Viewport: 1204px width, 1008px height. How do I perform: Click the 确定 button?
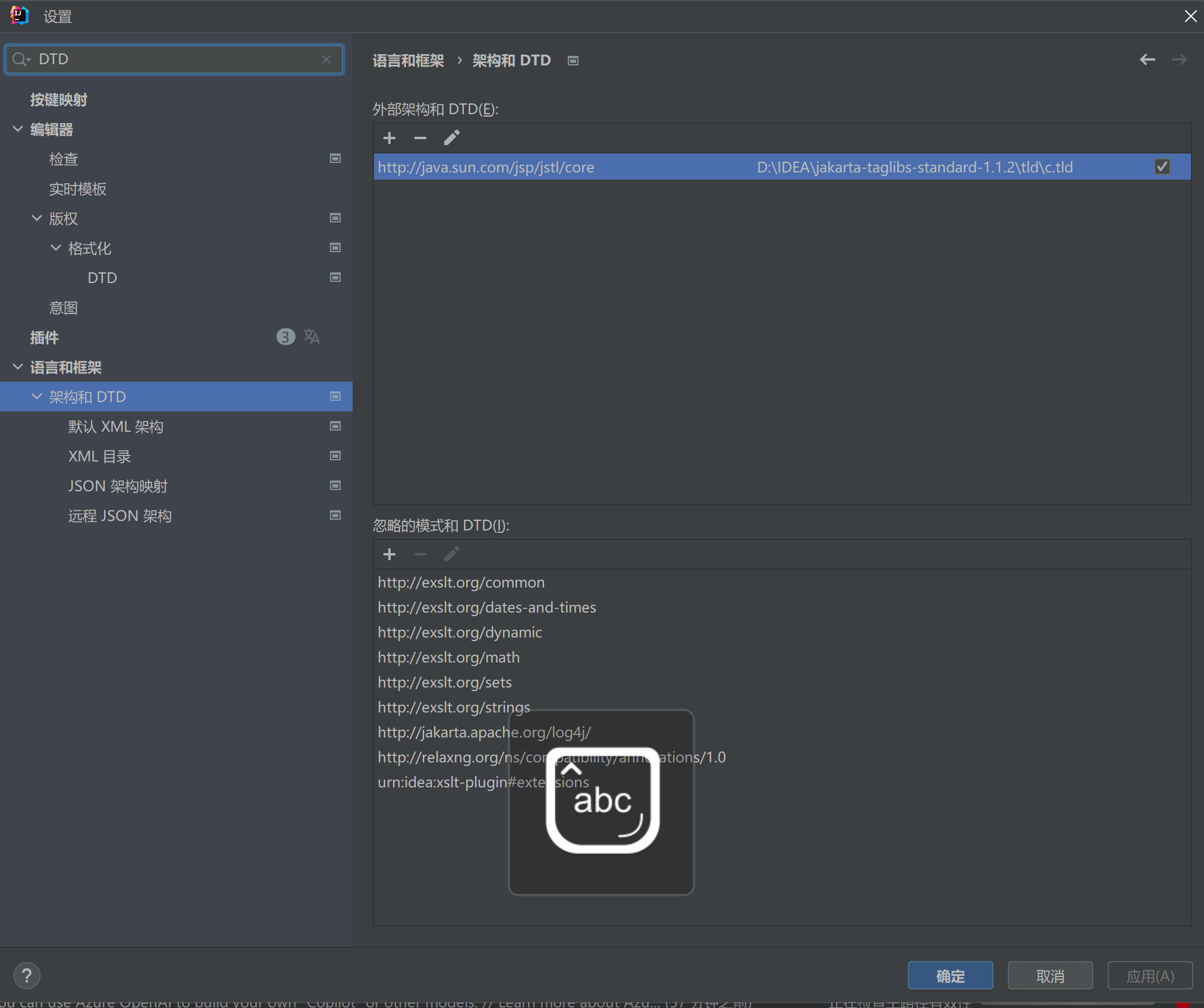point(950,976)
